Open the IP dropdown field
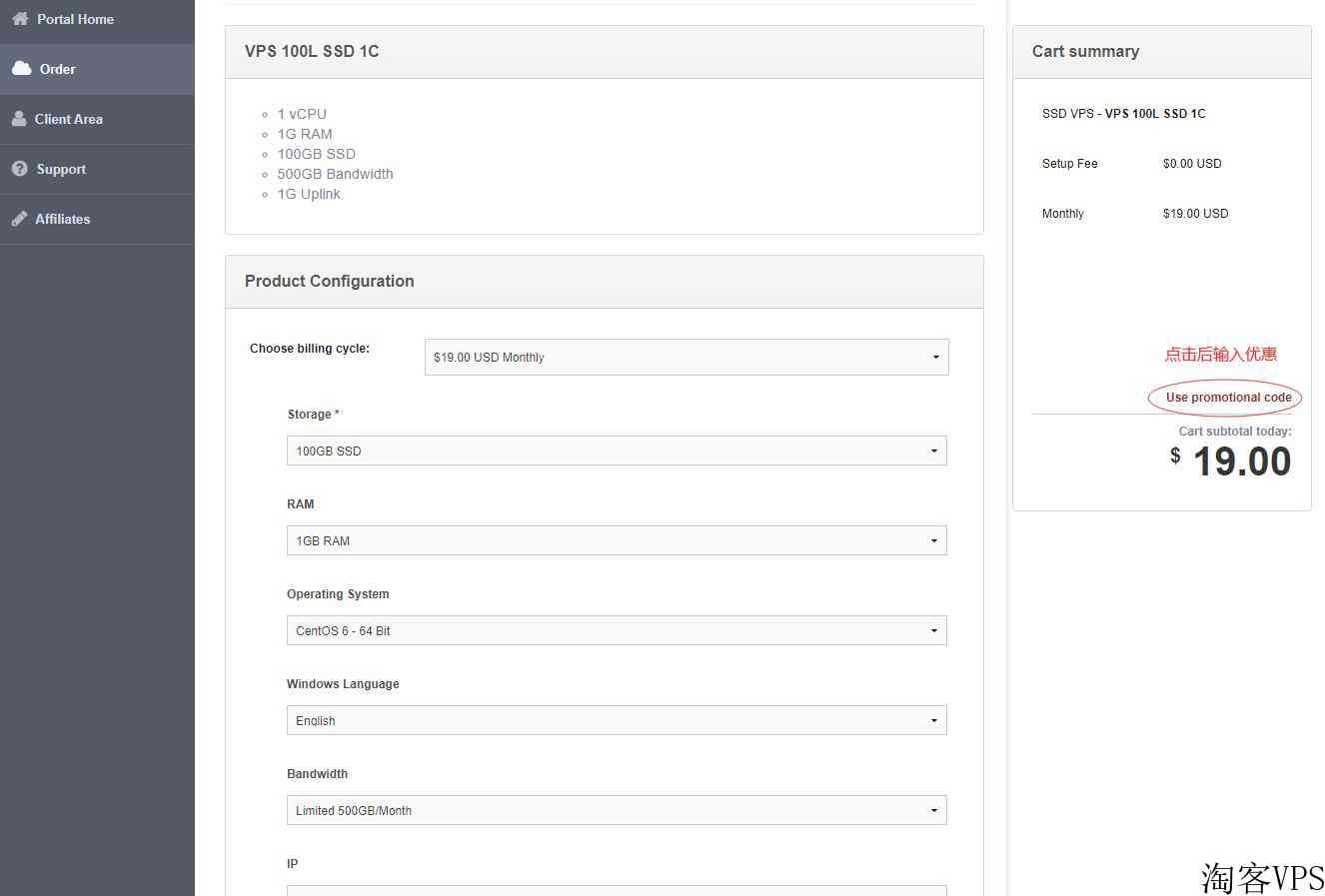 click(x=617, y=890)
